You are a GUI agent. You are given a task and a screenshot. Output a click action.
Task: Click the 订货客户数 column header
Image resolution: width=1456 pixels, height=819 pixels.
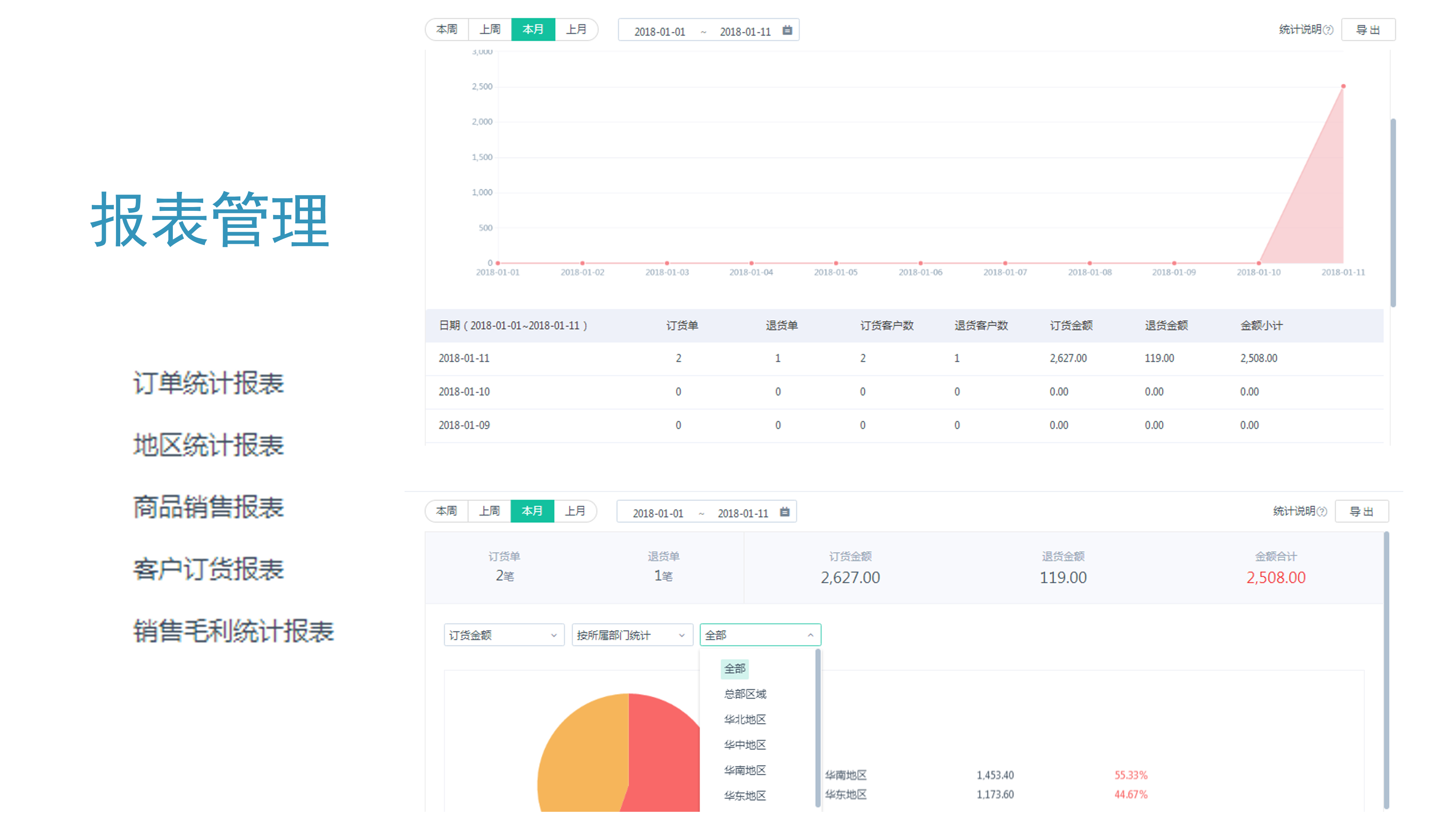887,326
